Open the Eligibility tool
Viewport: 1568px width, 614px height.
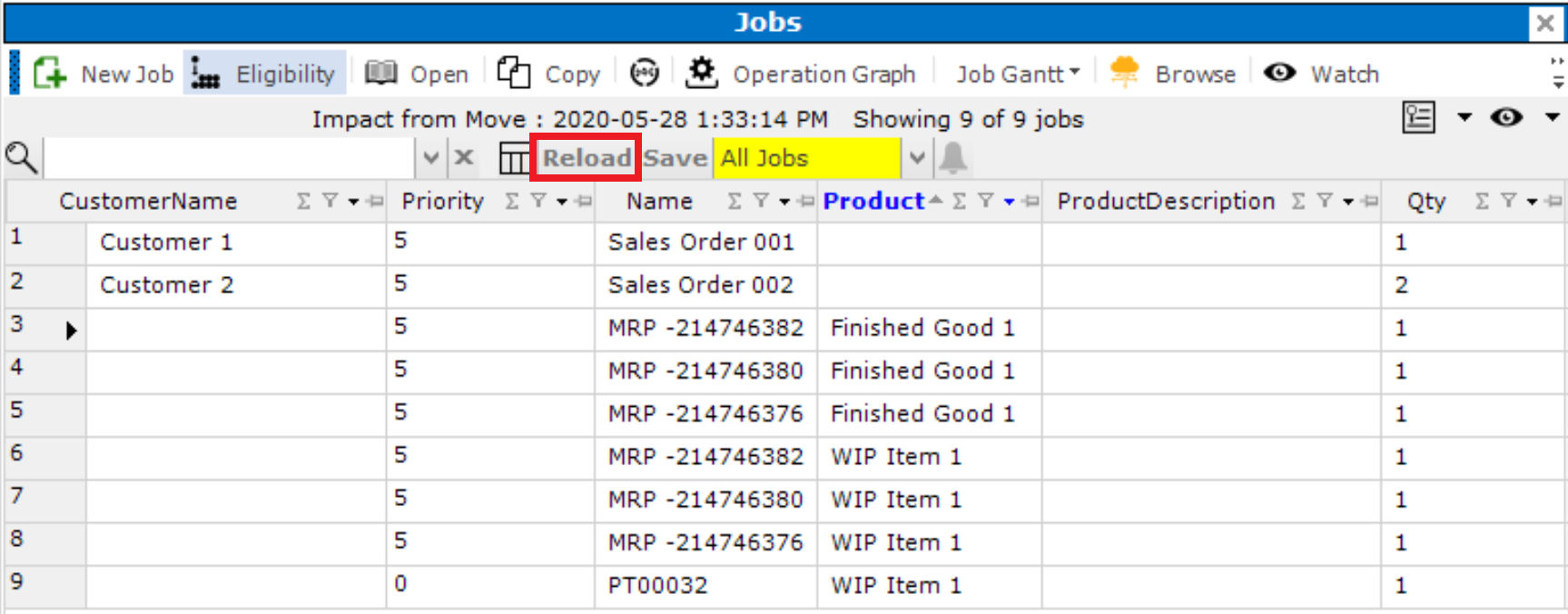264,73
